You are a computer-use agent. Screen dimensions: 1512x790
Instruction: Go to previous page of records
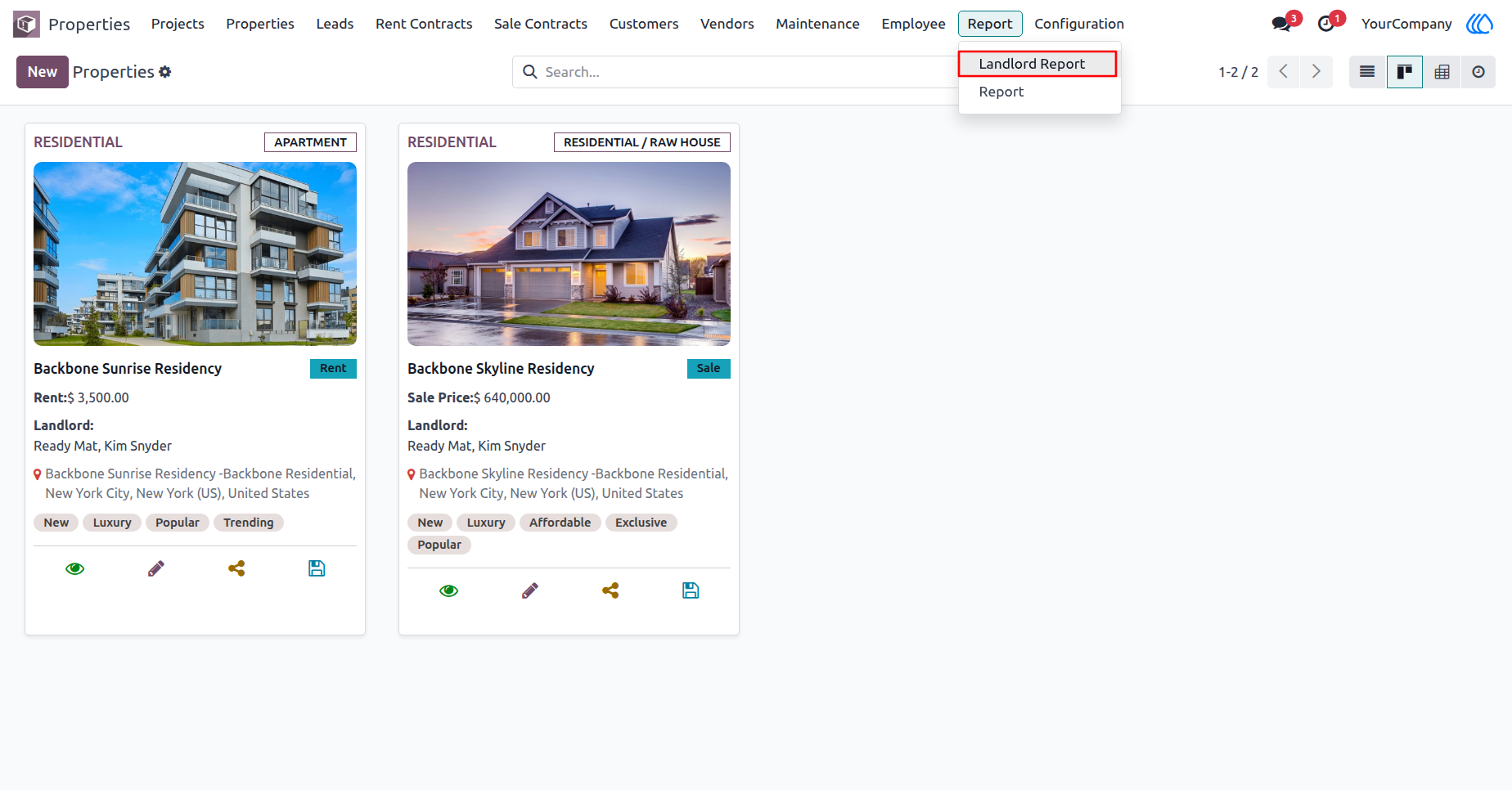pyautogui.click(x=1284, y=72)
